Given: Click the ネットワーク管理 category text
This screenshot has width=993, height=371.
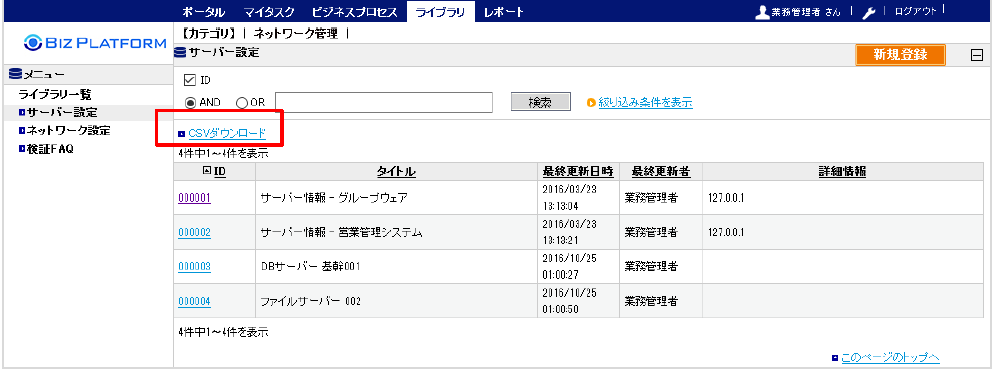Looking at the screenshot, I should (296, 34).
